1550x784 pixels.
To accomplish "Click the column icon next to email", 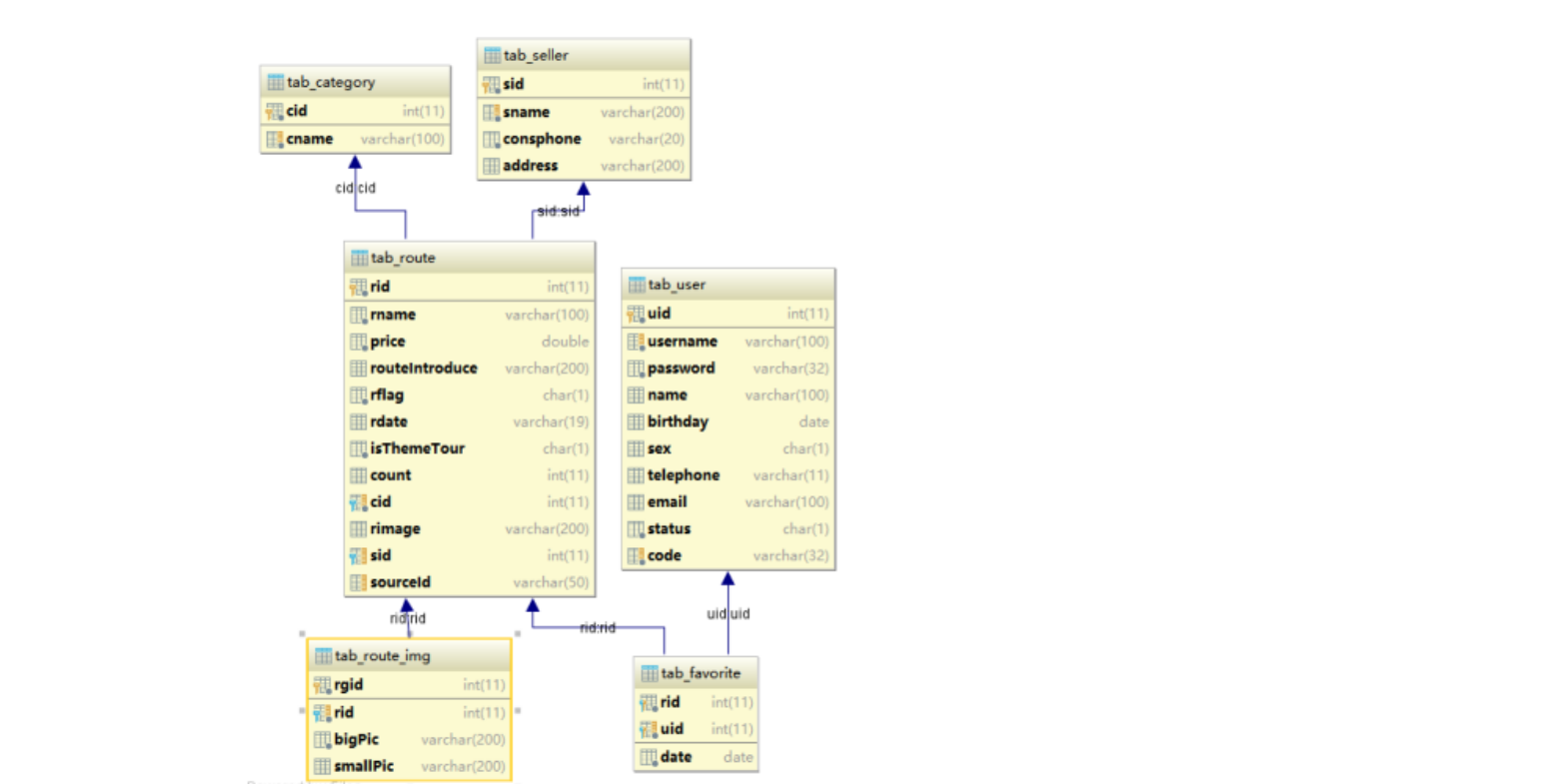I will 636,502.
